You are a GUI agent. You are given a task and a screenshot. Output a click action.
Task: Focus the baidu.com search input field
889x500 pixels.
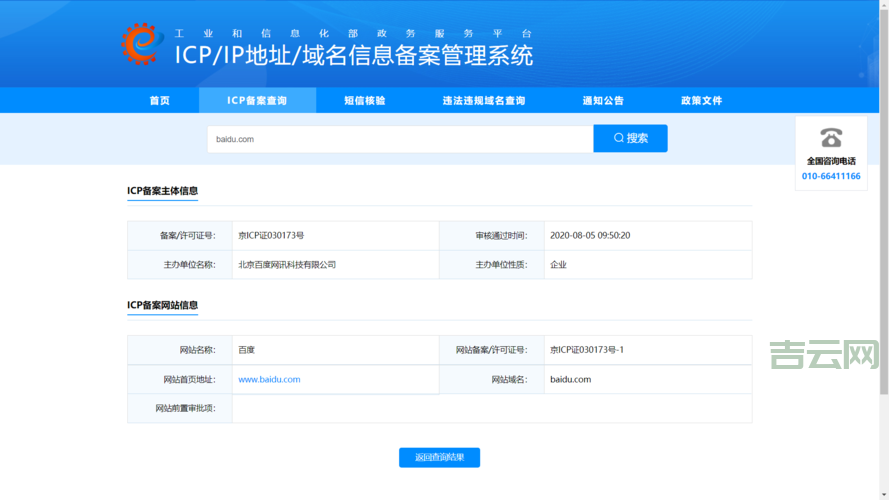pyautogui.click(x=400, y=139)
